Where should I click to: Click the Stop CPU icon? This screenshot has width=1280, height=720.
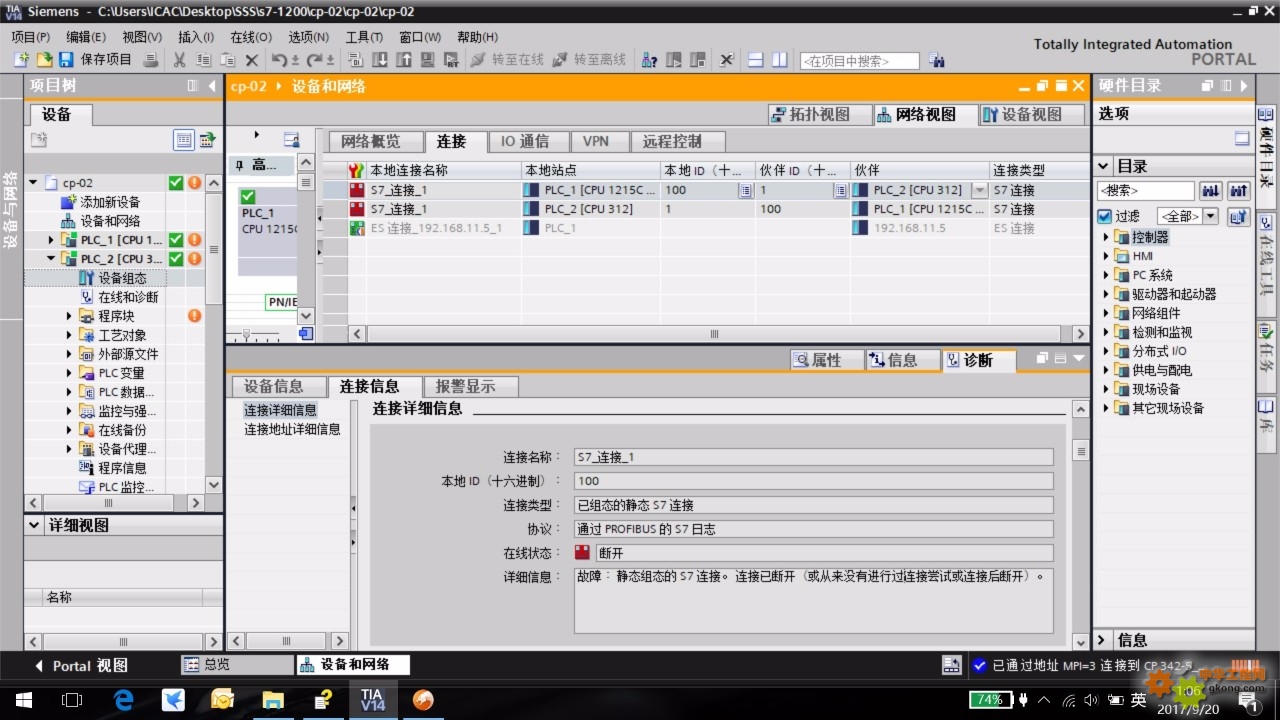coord(698,60)
